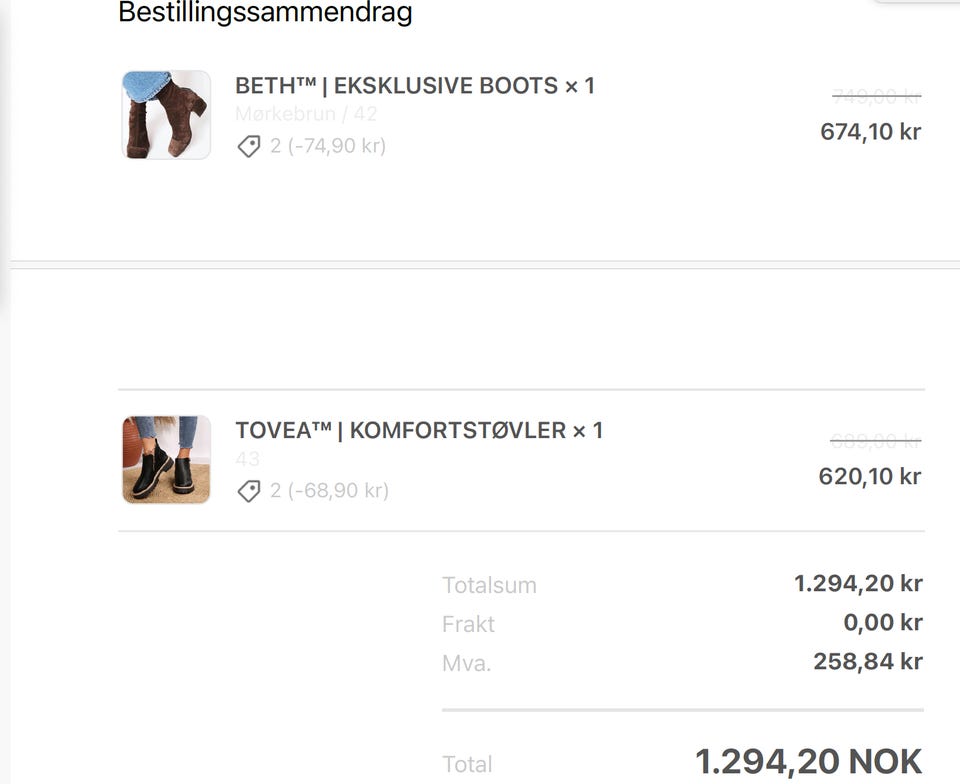
Task: Click the size 43 variant text
Action: [x=248, y=459]
